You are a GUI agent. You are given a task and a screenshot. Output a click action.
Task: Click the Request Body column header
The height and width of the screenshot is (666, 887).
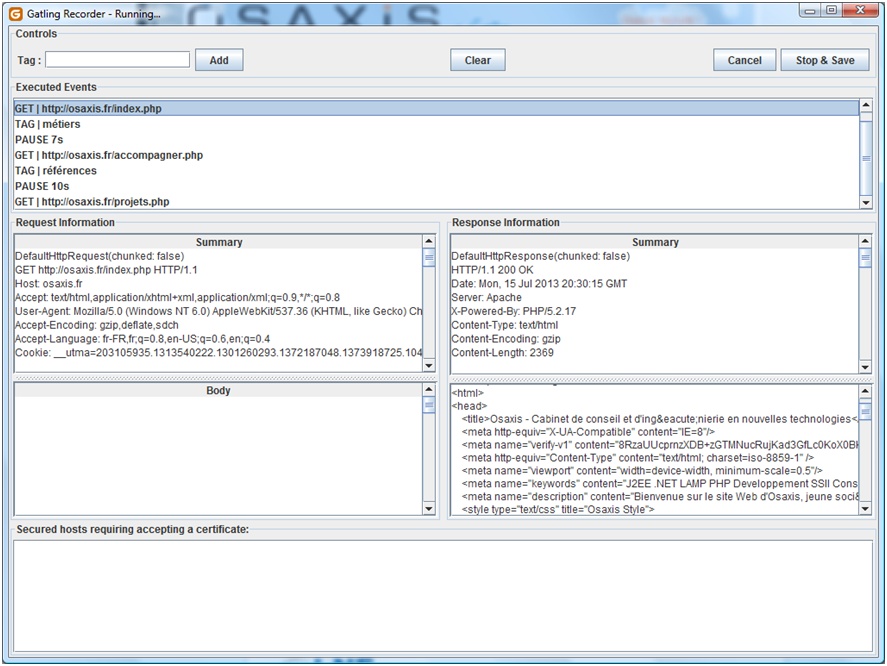click(x=218, y=390)
